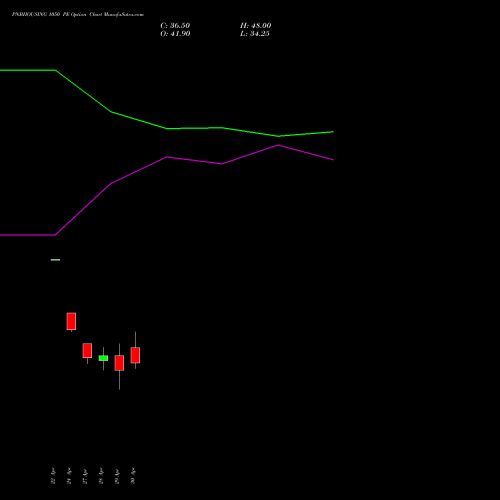
Task: Click the 28 Apr date axis label
Action: [101, 476]
